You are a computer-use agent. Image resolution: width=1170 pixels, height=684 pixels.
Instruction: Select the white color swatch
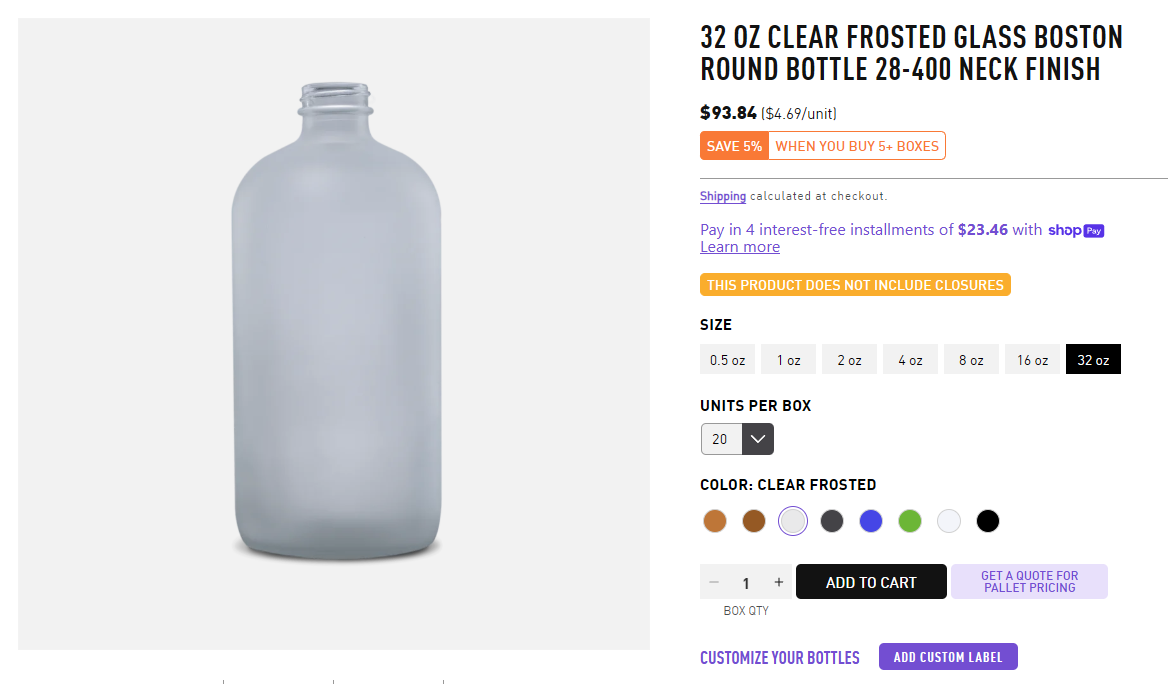coord(949,521)
